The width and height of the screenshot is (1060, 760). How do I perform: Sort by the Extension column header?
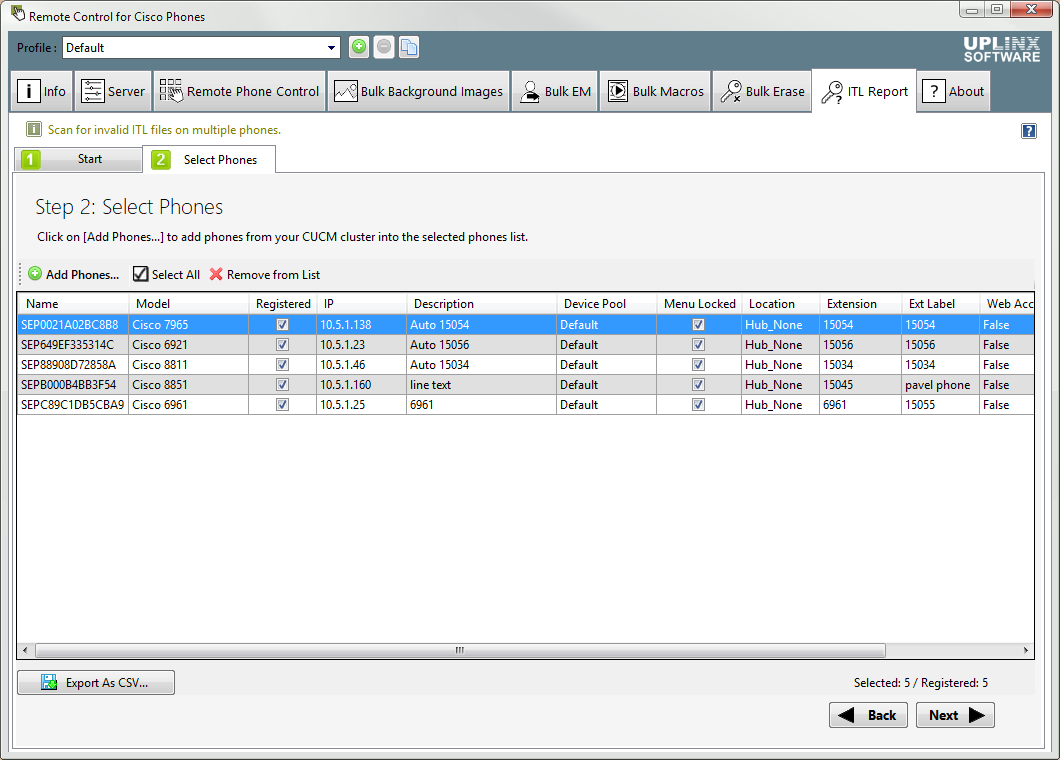pyautogui.click(x=861, y=304)
